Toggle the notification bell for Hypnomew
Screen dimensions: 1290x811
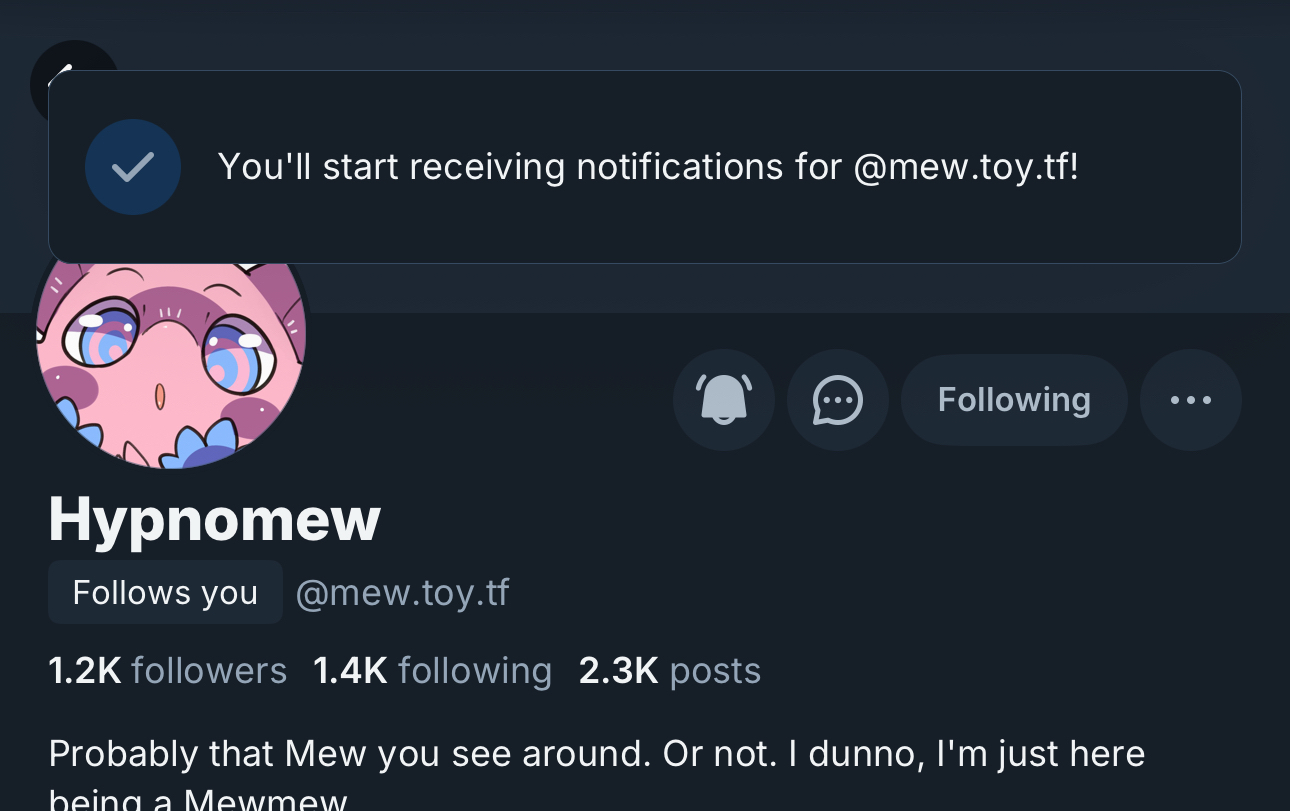(x=723, y=400)
